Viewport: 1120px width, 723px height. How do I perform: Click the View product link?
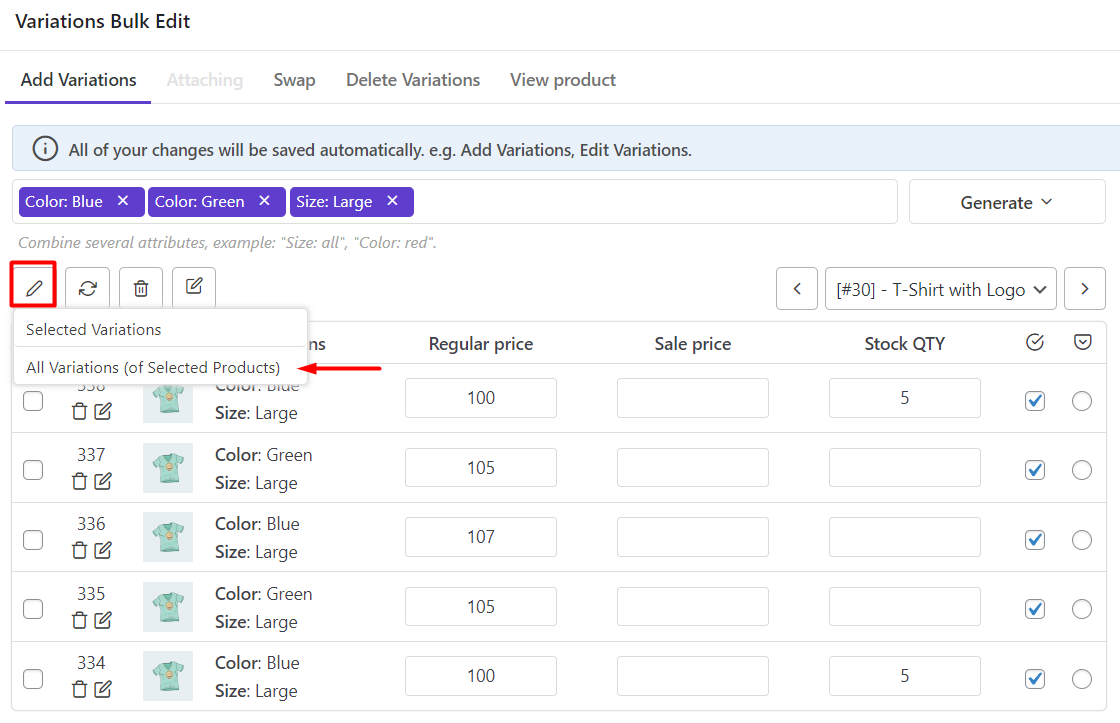click(x=562, y=80)
